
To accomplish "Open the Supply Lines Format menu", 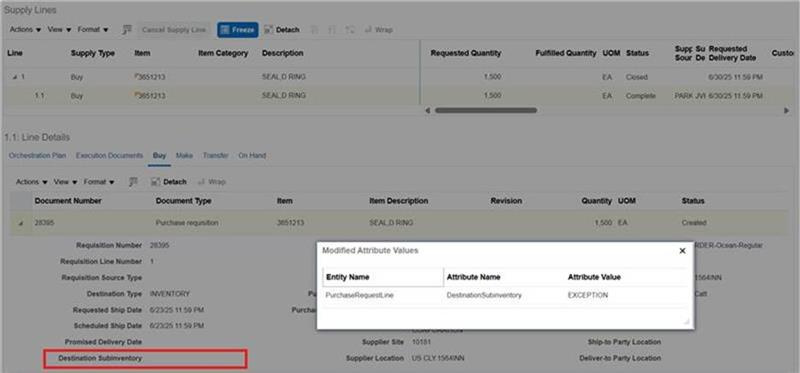I will click(x=93, y=30).
